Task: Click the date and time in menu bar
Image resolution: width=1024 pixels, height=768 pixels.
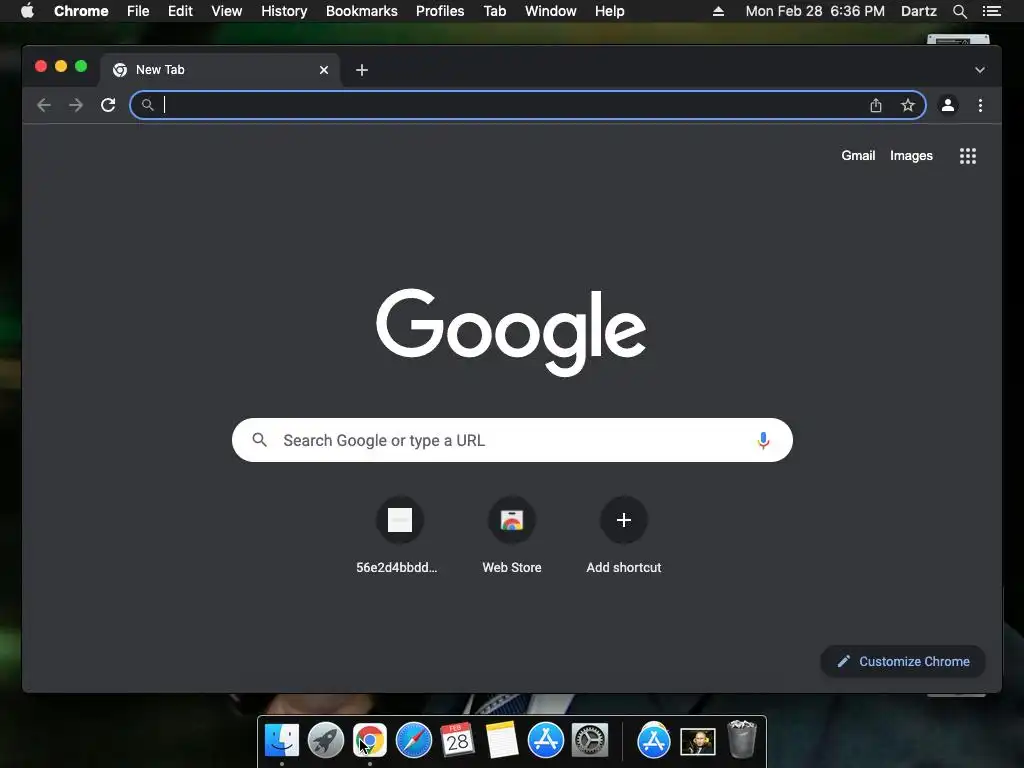Action: click(x=815, y=11)
